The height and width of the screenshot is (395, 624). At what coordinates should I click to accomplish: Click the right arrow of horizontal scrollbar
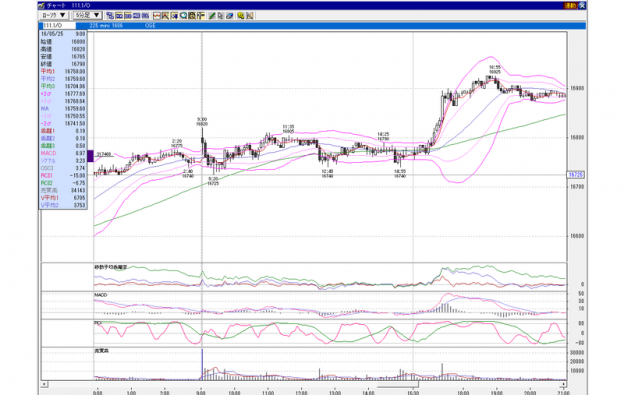(x=563, y=384)
